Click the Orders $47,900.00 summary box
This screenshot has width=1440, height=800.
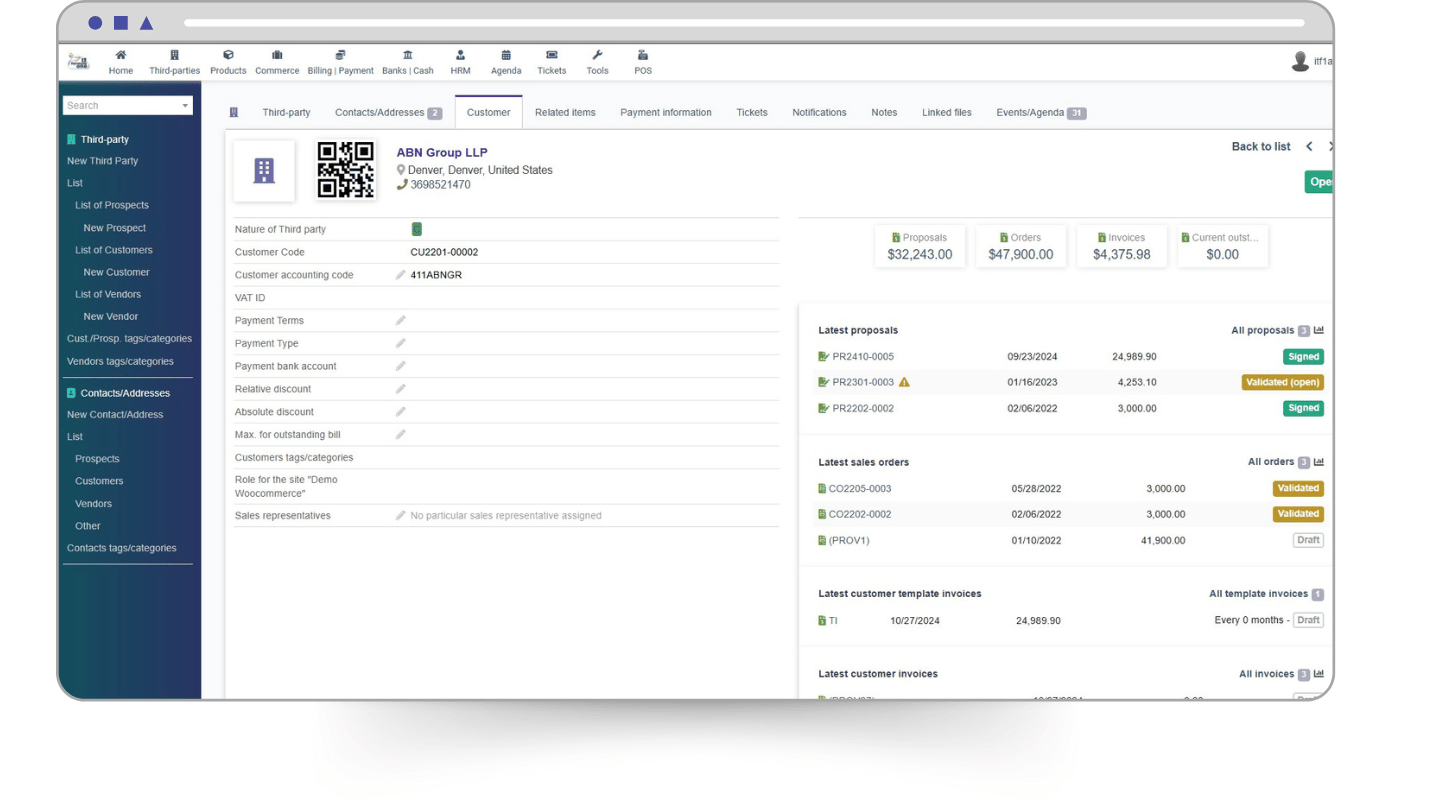pos(1021,246)
